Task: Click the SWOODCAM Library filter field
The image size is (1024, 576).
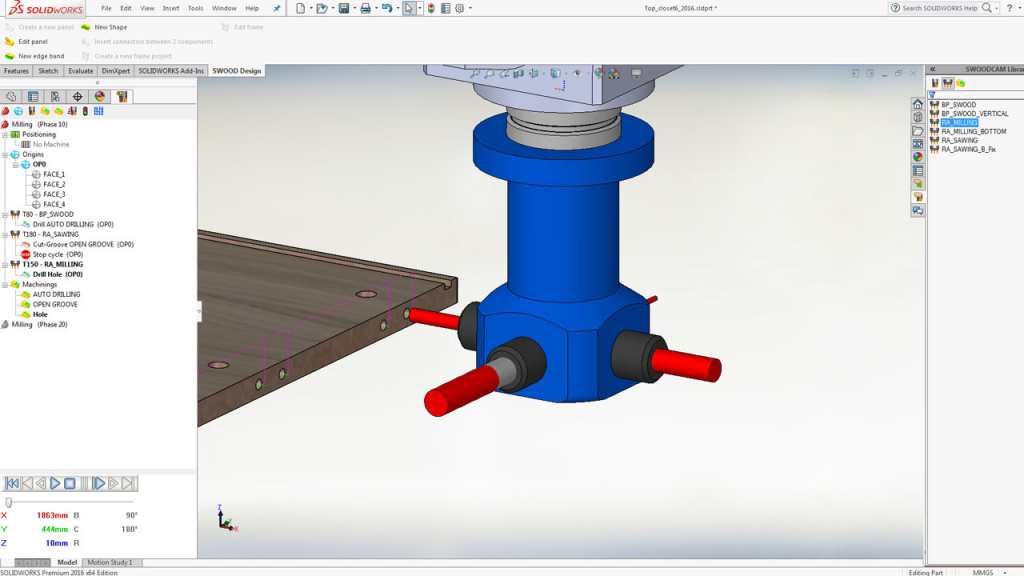Action: click(976, 95)
